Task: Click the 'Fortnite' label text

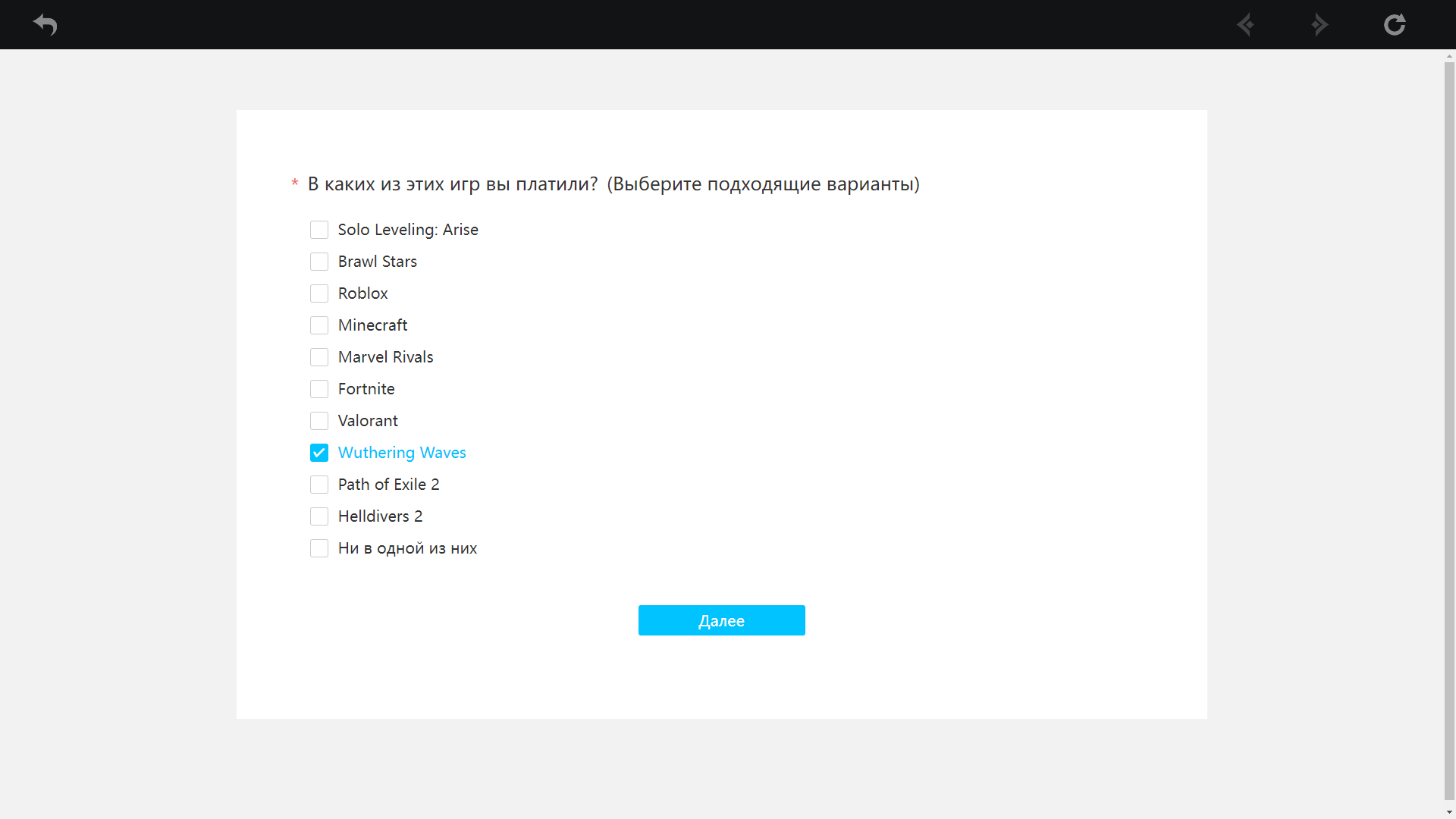Action: tap(366, 389)
